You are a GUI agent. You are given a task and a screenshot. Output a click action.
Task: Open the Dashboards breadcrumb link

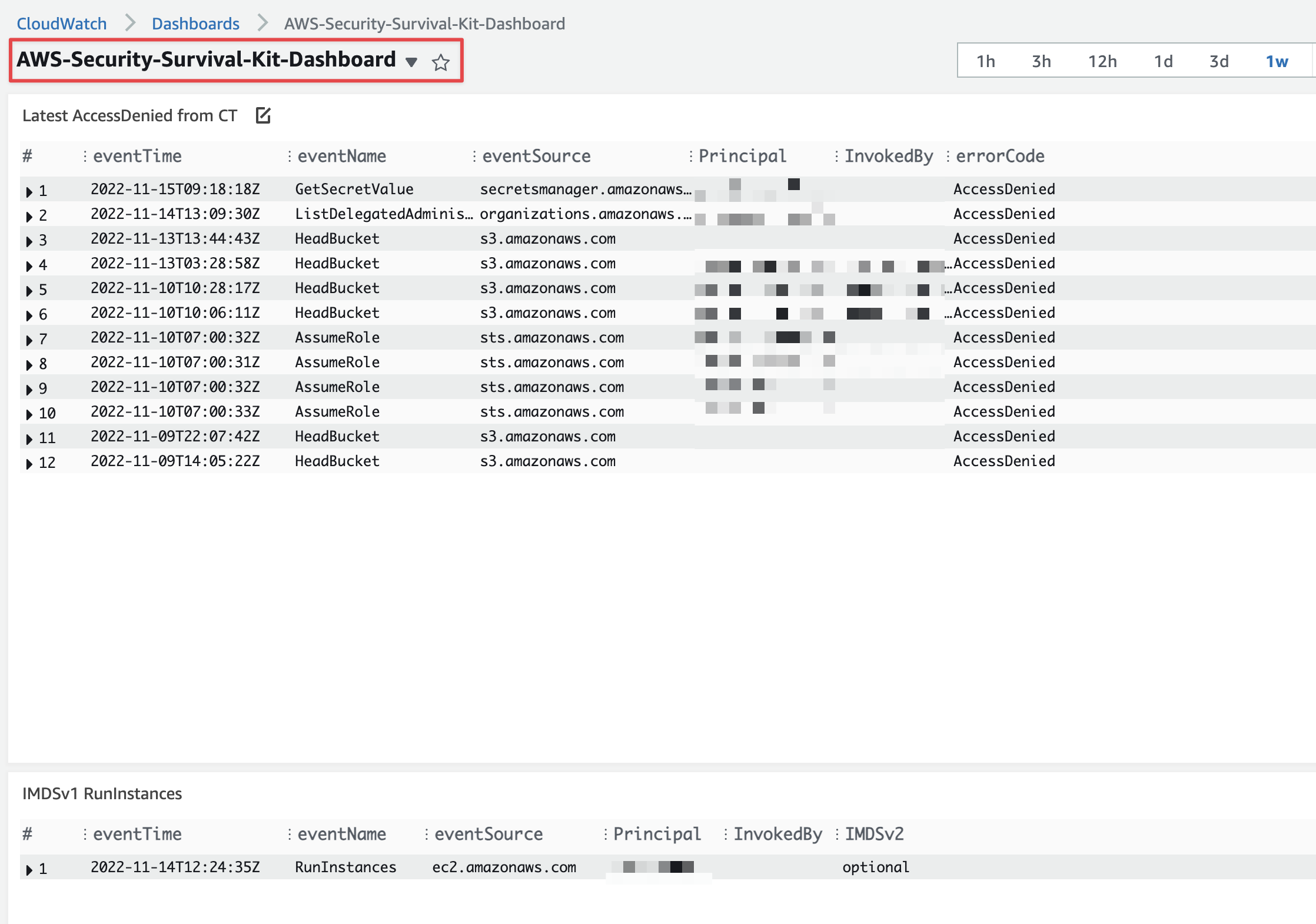point(195,24)
